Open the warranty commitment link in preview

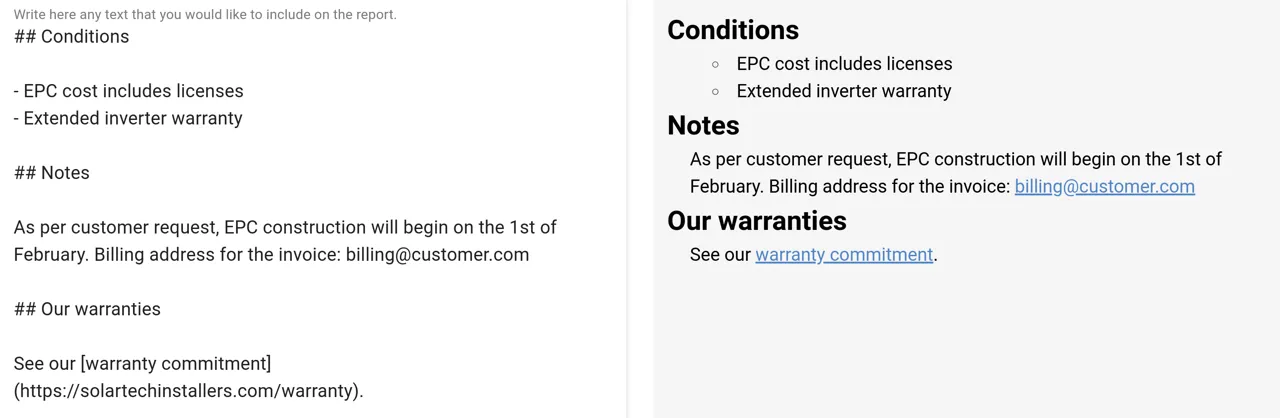tap(844, 254)
